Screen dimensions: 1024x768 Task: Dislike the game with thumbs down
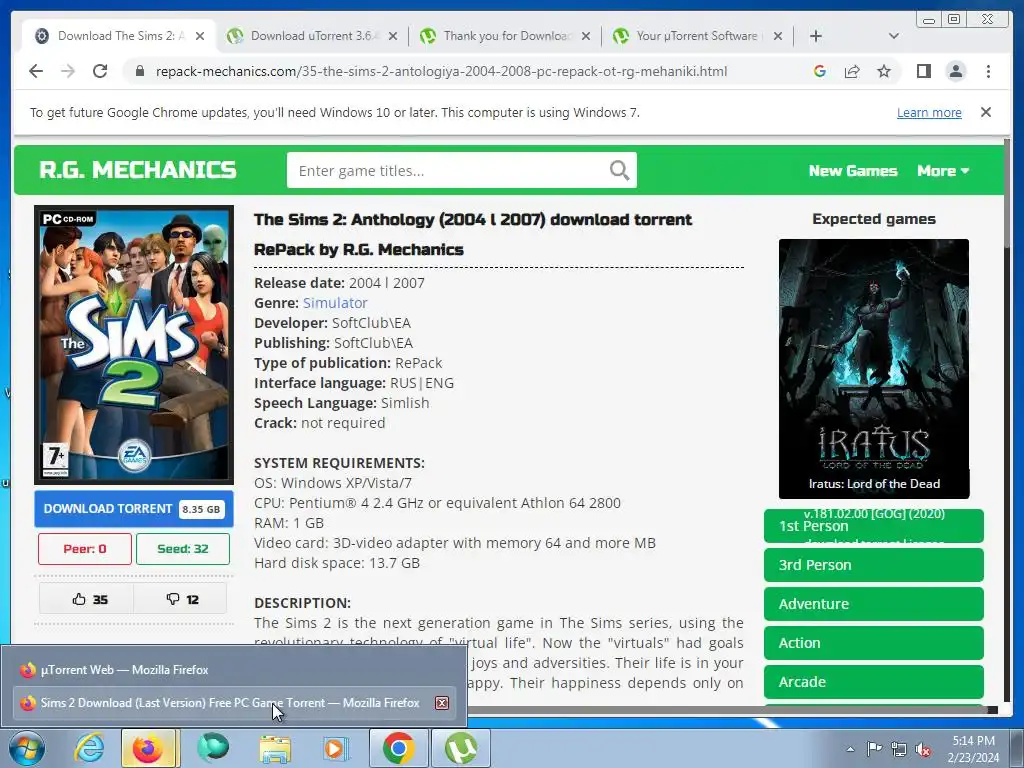(180, 599)
